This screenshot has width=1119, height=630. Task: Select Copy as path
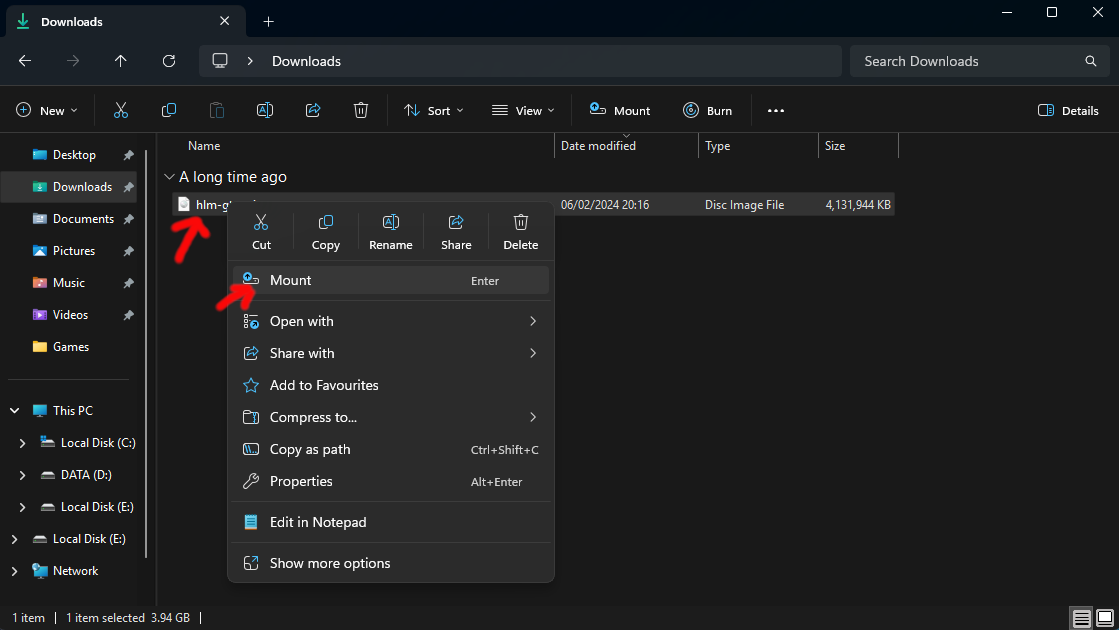pos(391,449)
